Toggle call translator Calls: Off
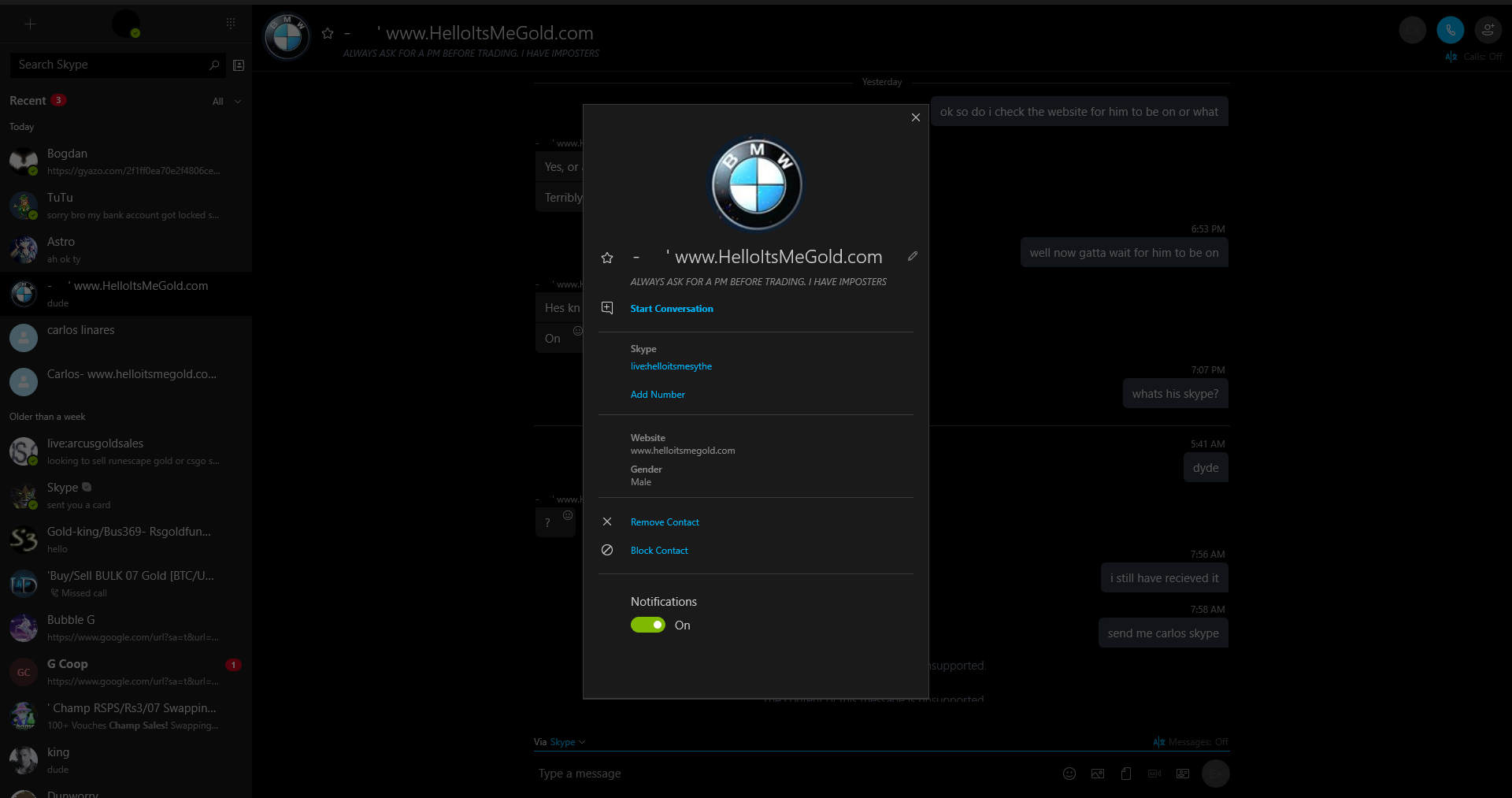 pos(1474,57)
